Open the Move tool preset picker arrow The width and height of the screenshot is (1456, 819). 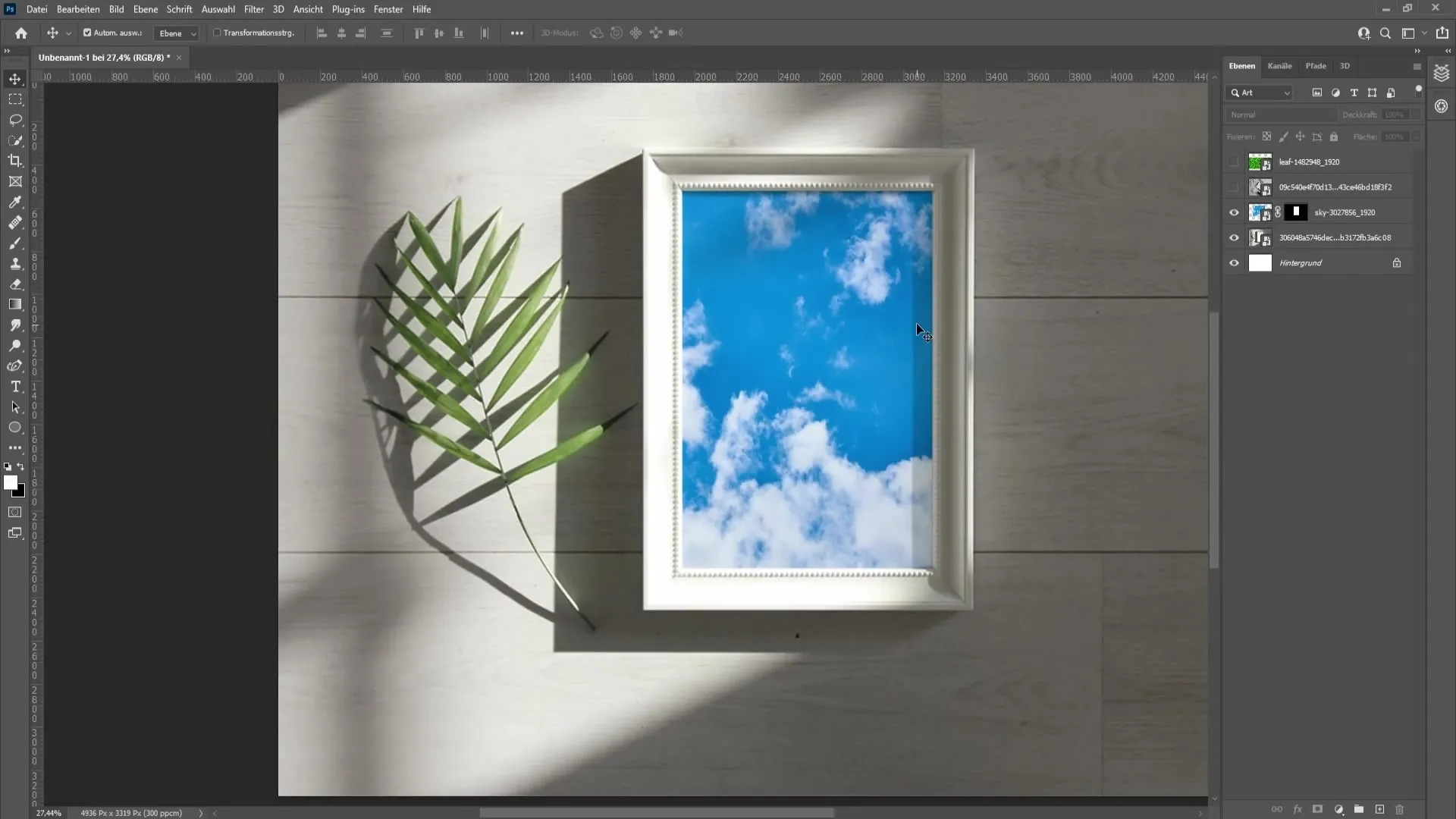coord(68,33)
